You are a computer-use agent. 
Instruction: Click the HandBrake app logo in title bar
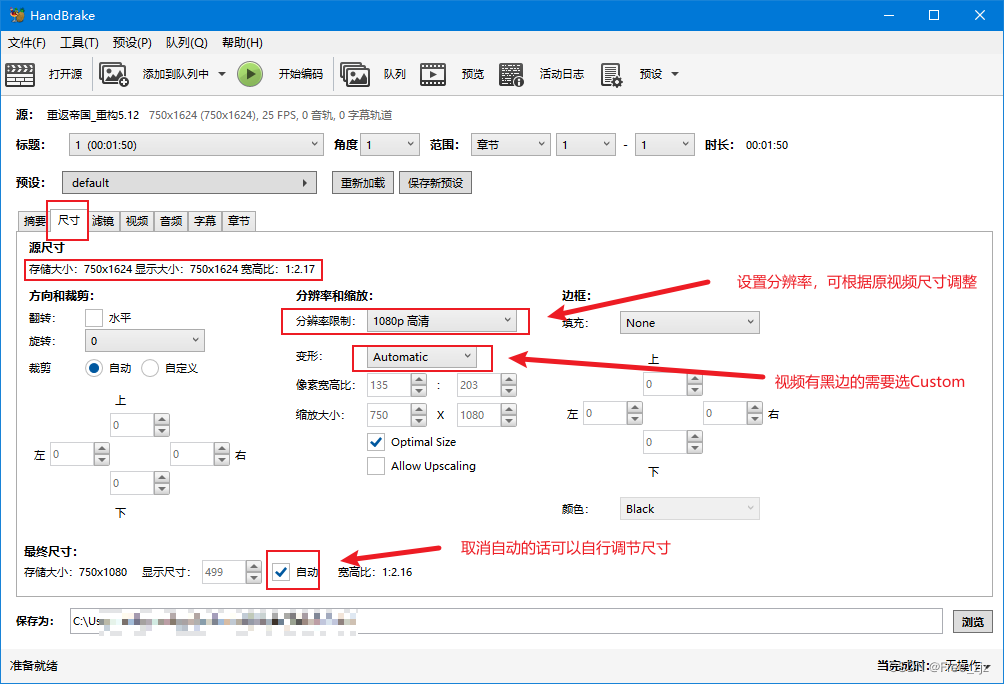point(17,15)
